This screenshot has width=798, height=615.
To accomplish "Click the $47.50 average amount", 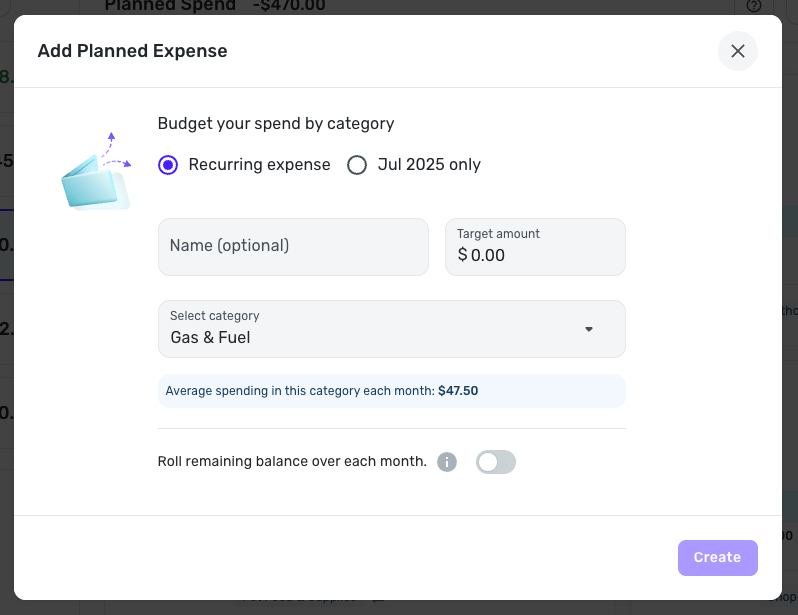I will click(x=458, y=391).
